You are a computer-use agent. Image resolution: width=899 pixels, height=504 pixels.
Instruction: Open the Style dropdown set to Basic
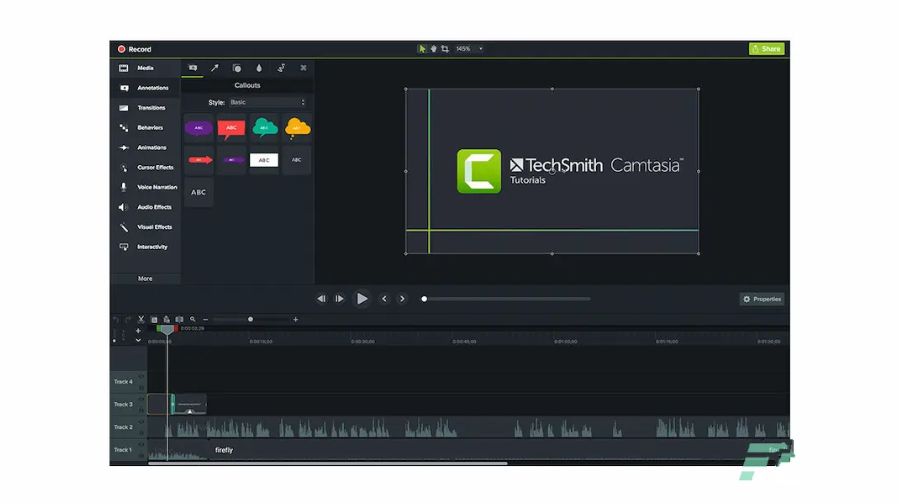click(x=268, y=102)
